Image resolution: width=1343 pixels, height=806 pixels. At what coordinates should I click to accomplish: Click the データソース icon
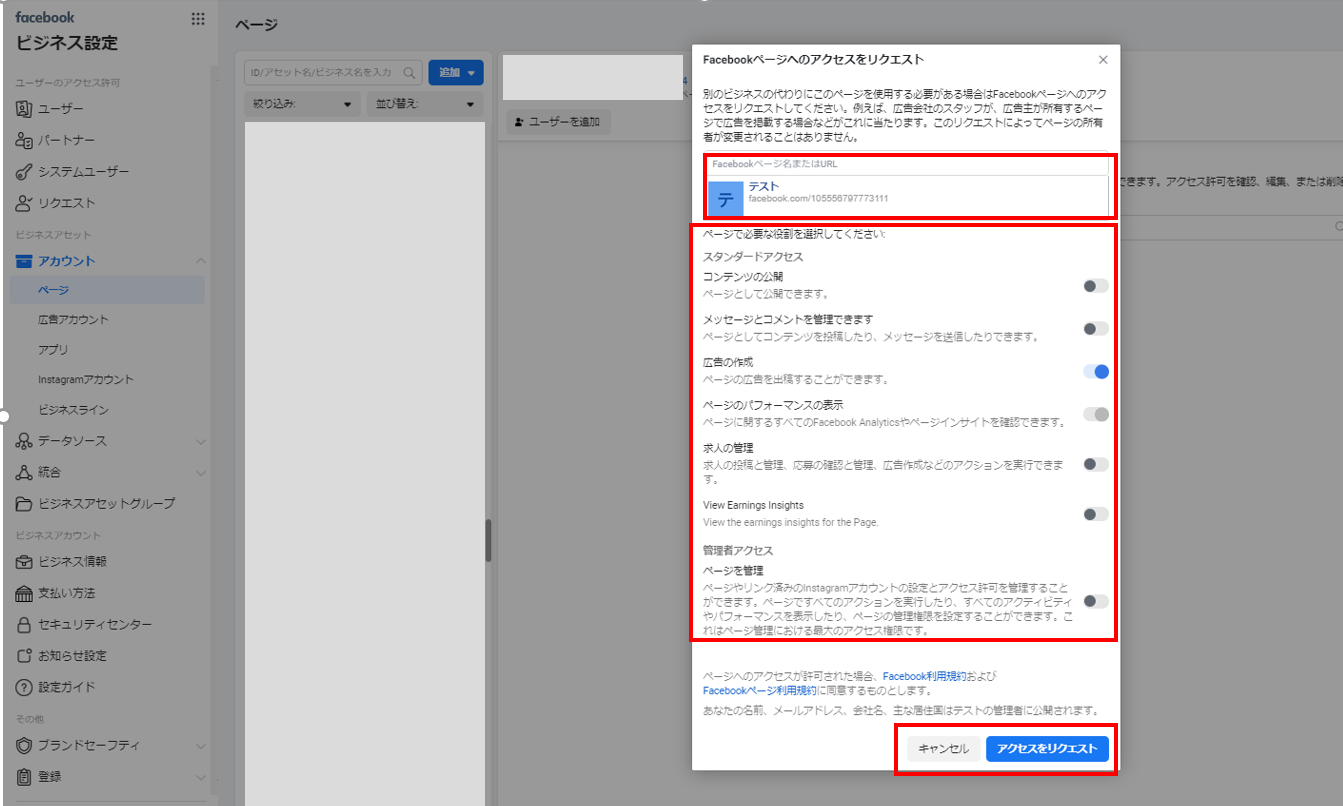pyautogui.click(x=25, y=441)
